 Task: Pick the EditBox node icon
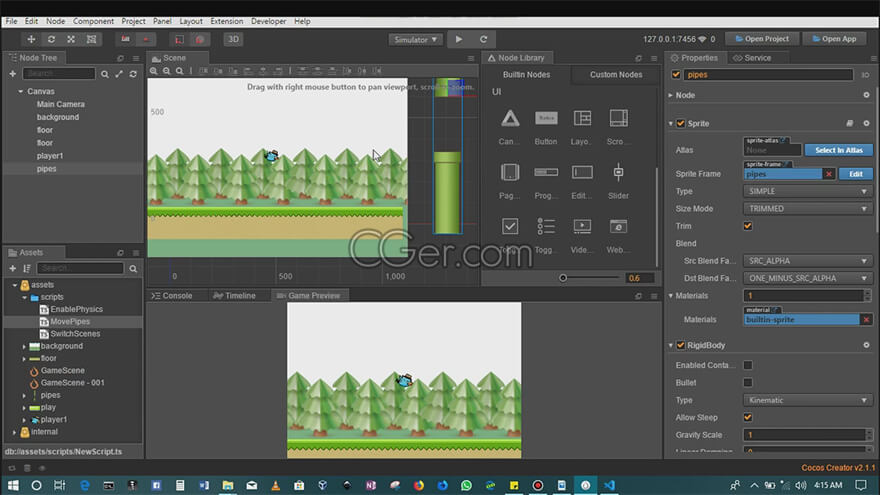pos(582,172)
